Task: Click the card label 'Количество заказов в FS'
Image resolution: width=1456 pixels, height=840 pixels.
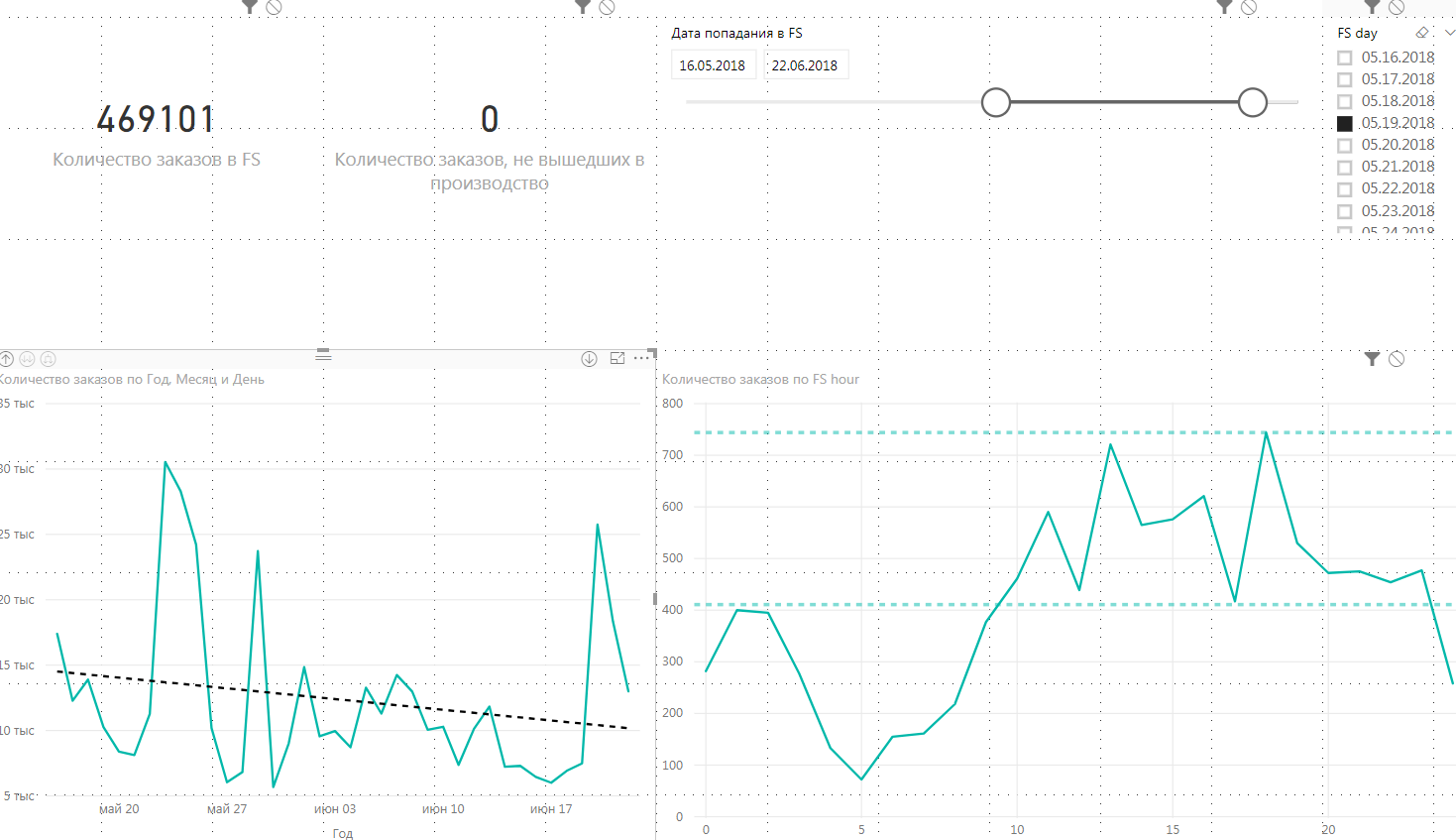Action: tap(157, 160)
